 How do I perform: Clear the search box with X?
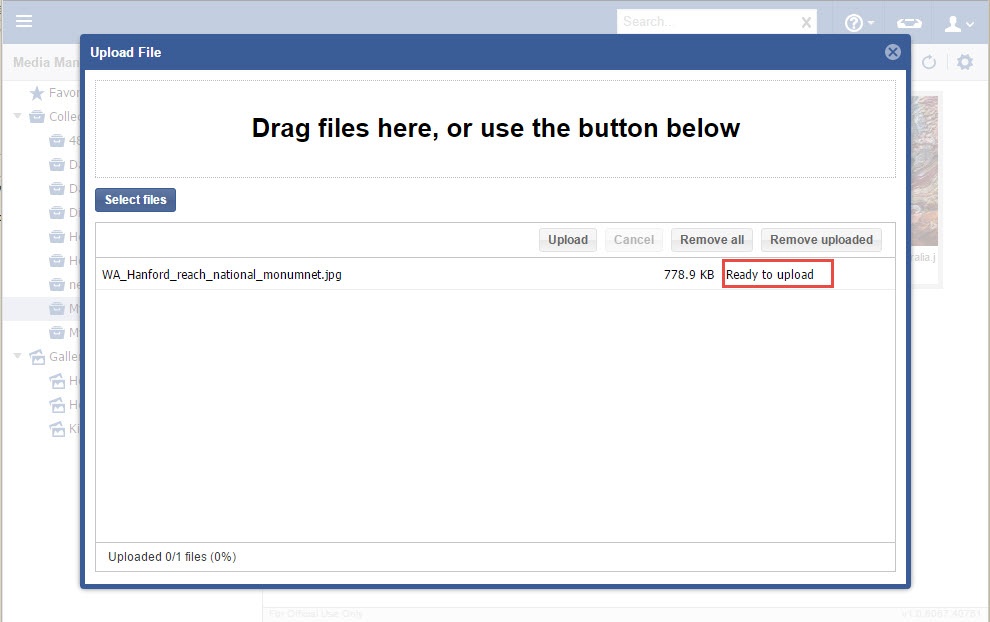click(x=806, y=22)
